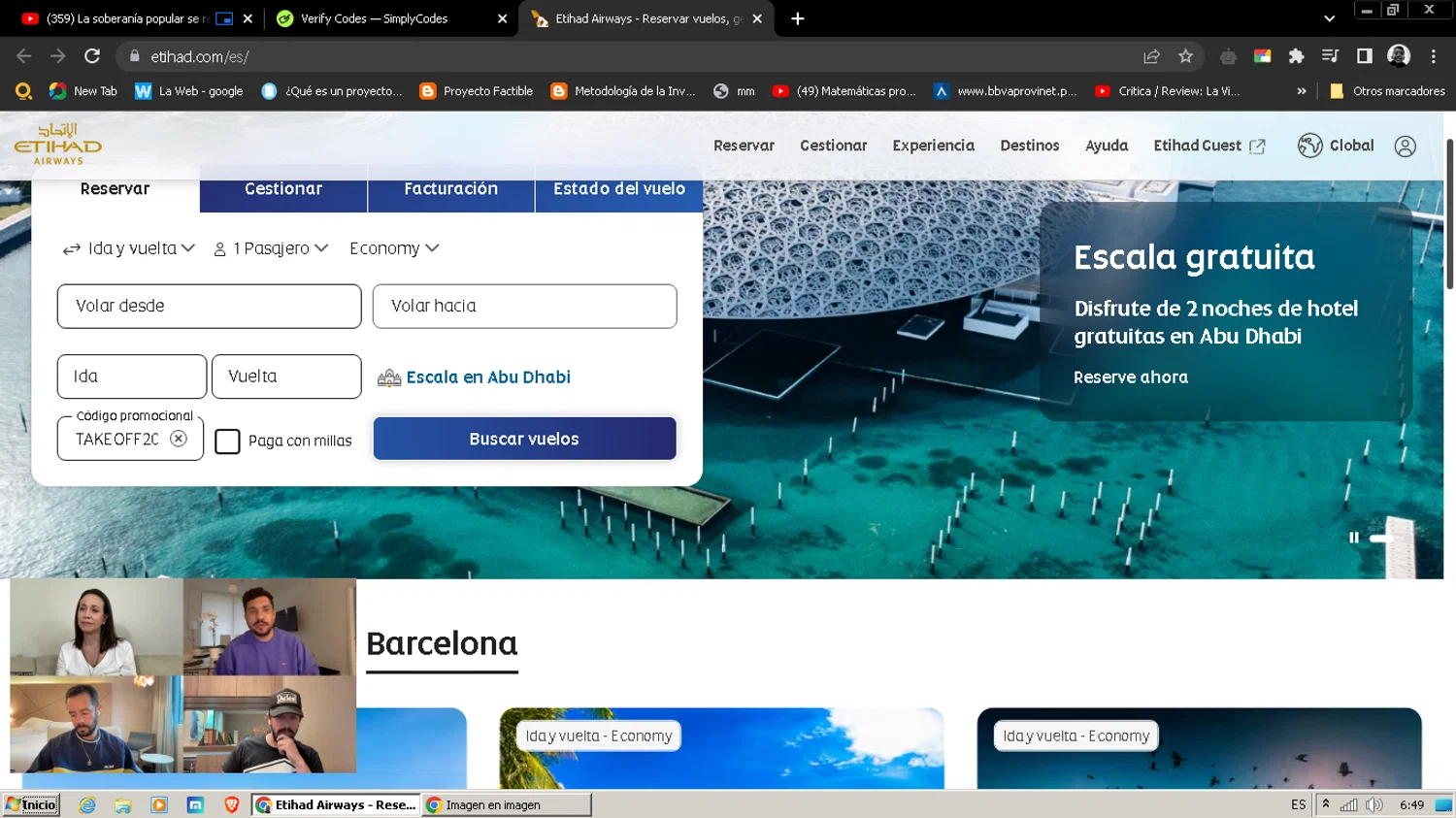
Task: Toggle the Paga con millas checkbox
Action: point(227,442)
